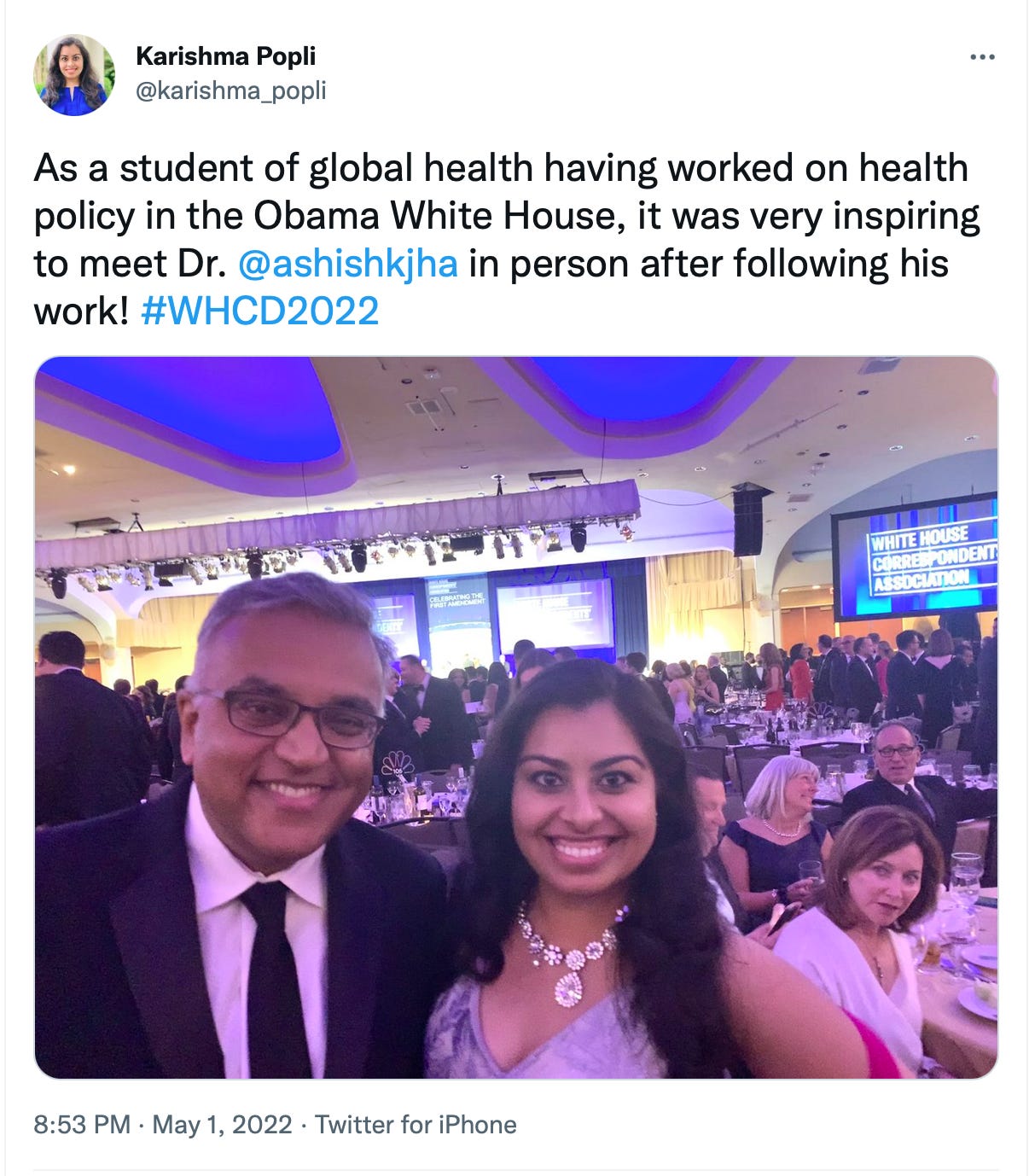1029x1176 pixels.
Task: Click the 8:53 PM timestamp
Action: tap(82, 1124)
